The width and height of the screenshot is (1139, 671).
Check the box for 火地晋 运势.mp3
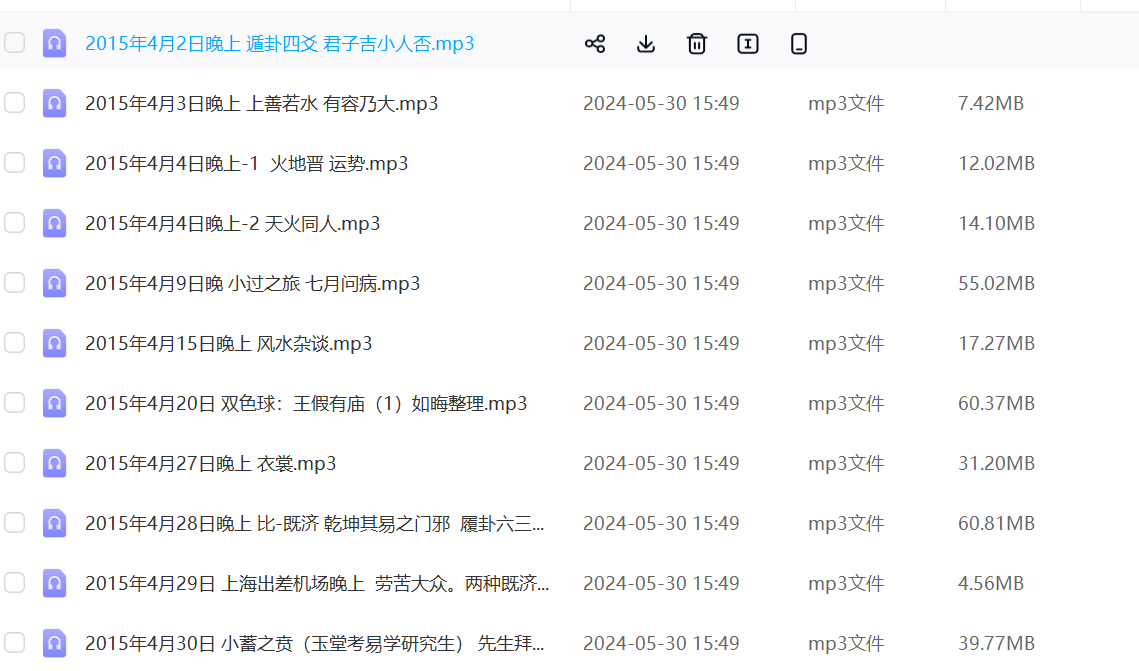[14, 163]
